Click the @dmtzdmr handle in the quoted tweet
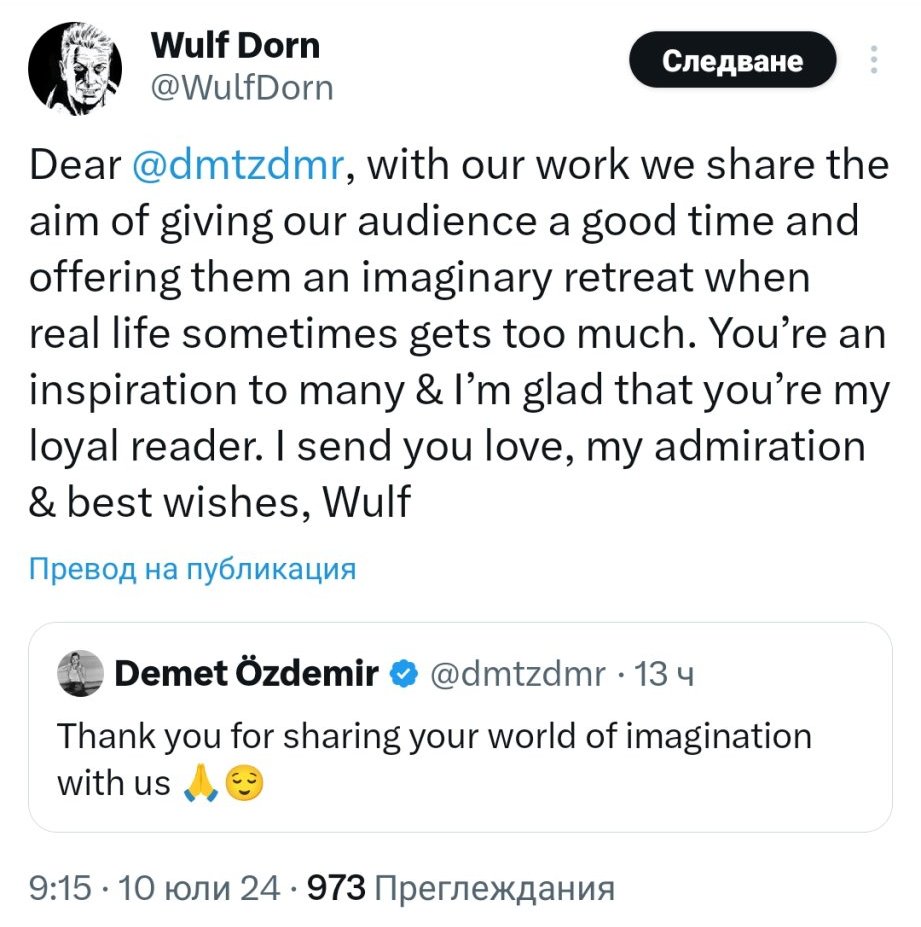 pos(517,674)
